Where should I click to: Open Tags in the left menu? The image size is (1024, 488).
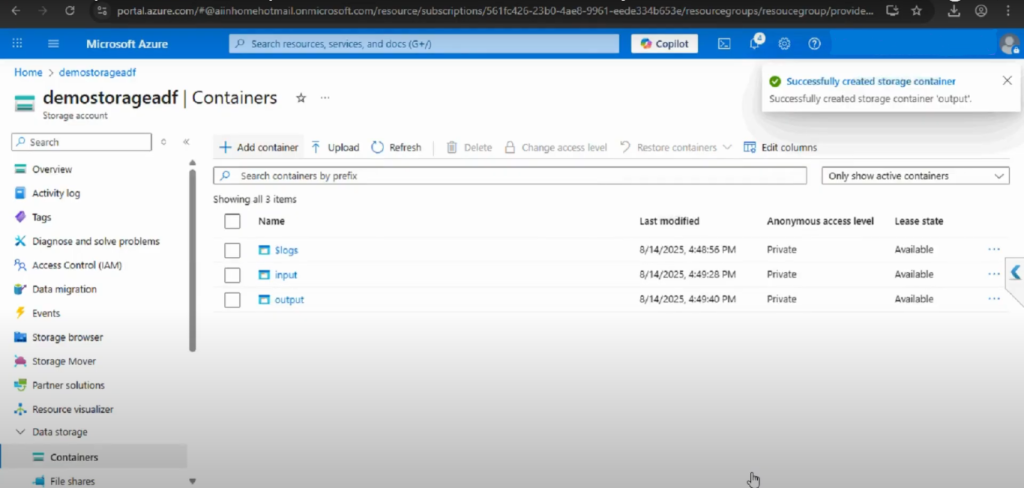click(42, 217)
